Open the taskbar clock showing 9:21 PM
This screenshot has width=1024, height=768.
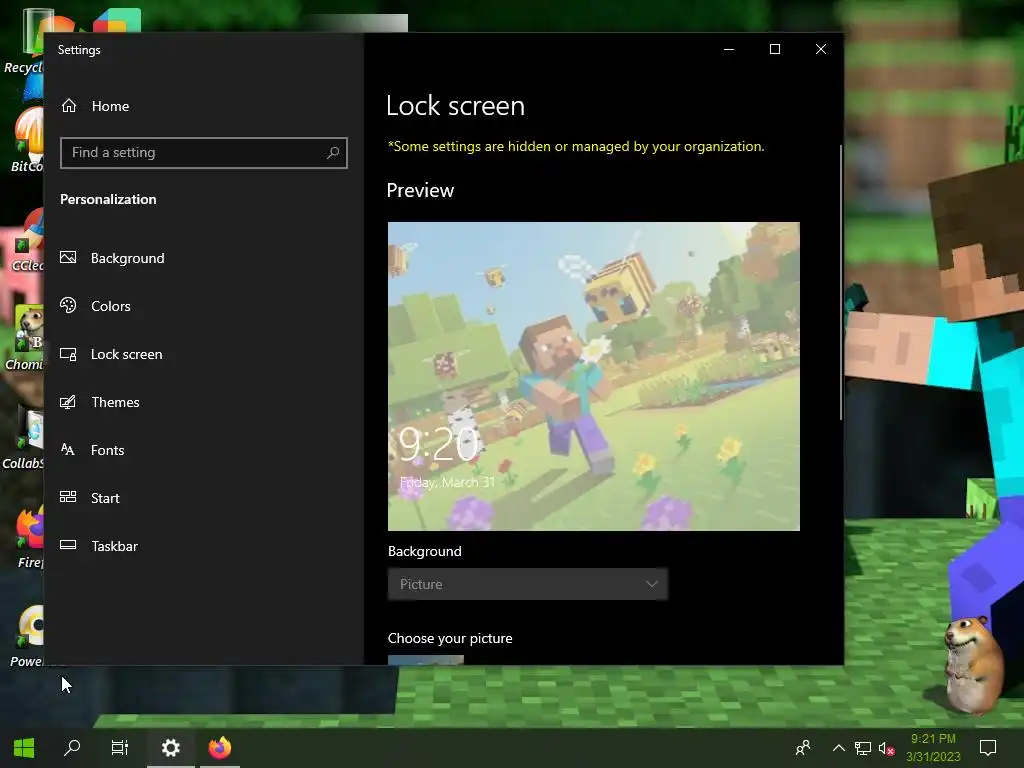[933, 748]
